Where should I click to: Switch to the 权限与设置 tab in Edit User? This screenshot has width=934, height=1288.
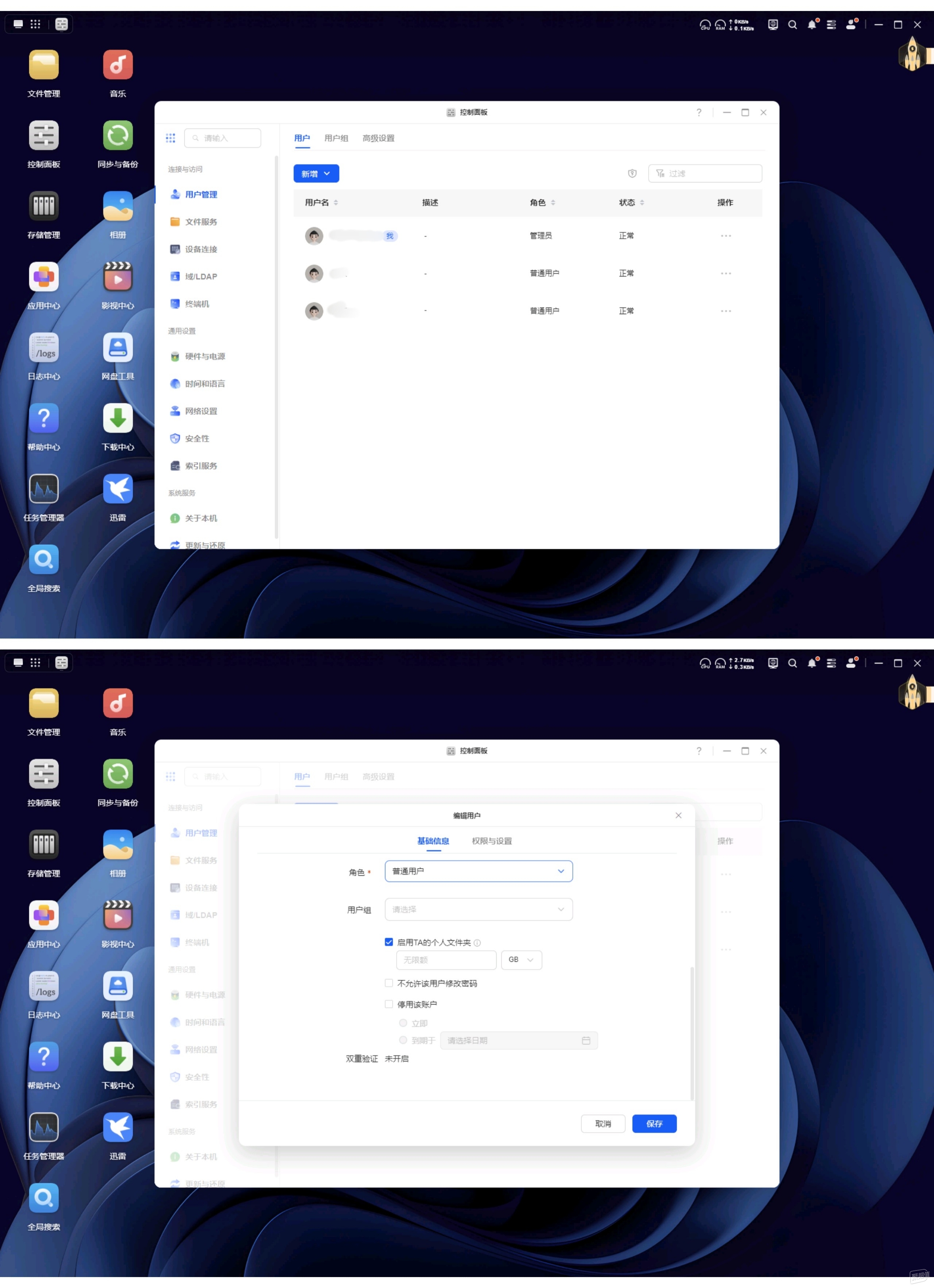coord(492,841)
